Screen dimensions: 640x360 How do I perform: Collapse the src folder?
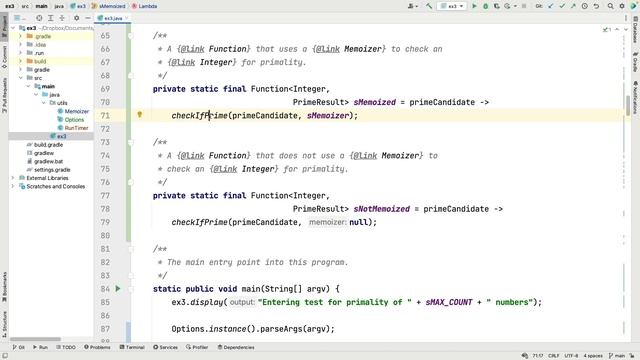tap(20, 78)
